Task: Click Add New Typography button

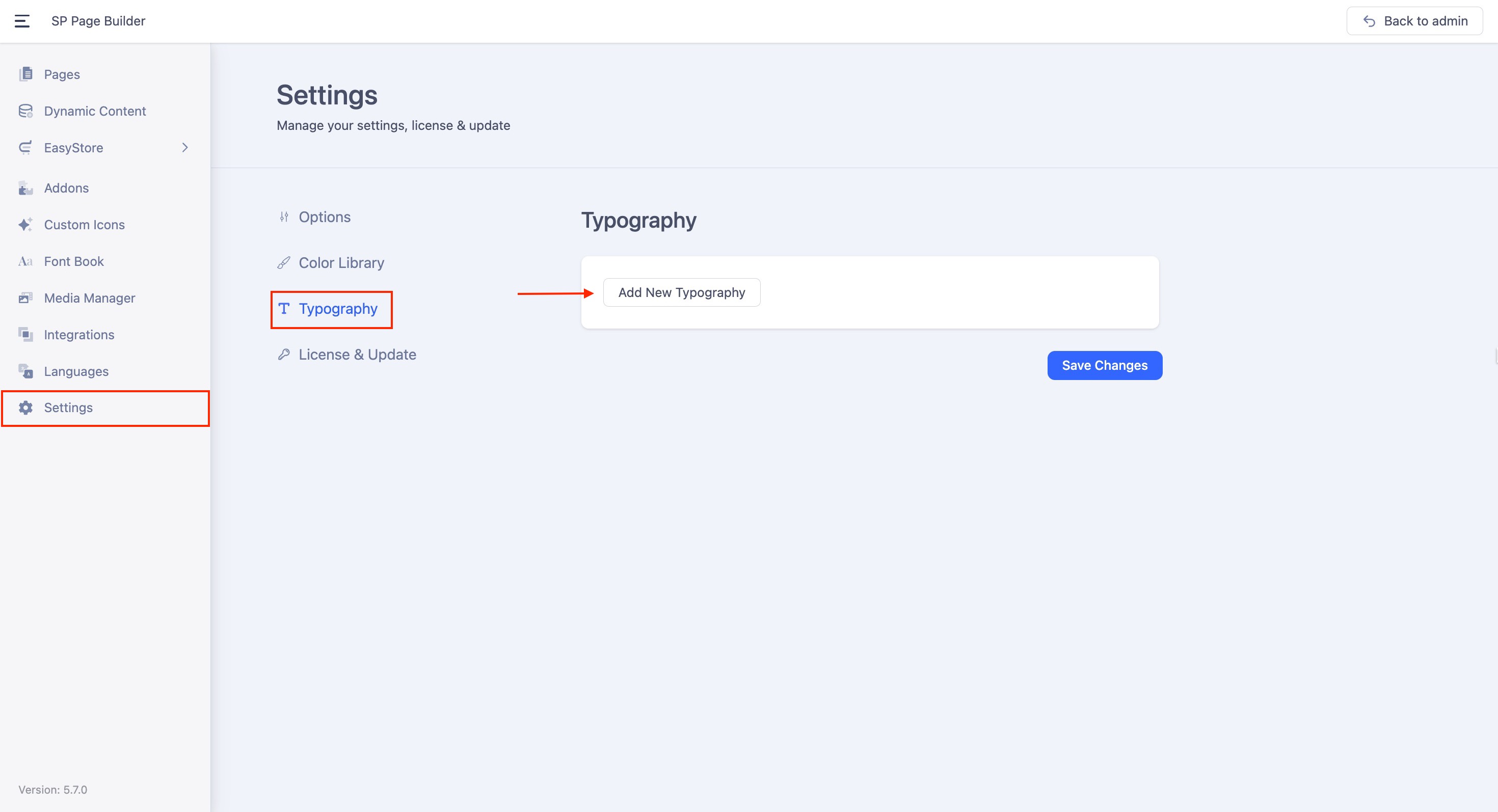Action: (x=681, y=292)
